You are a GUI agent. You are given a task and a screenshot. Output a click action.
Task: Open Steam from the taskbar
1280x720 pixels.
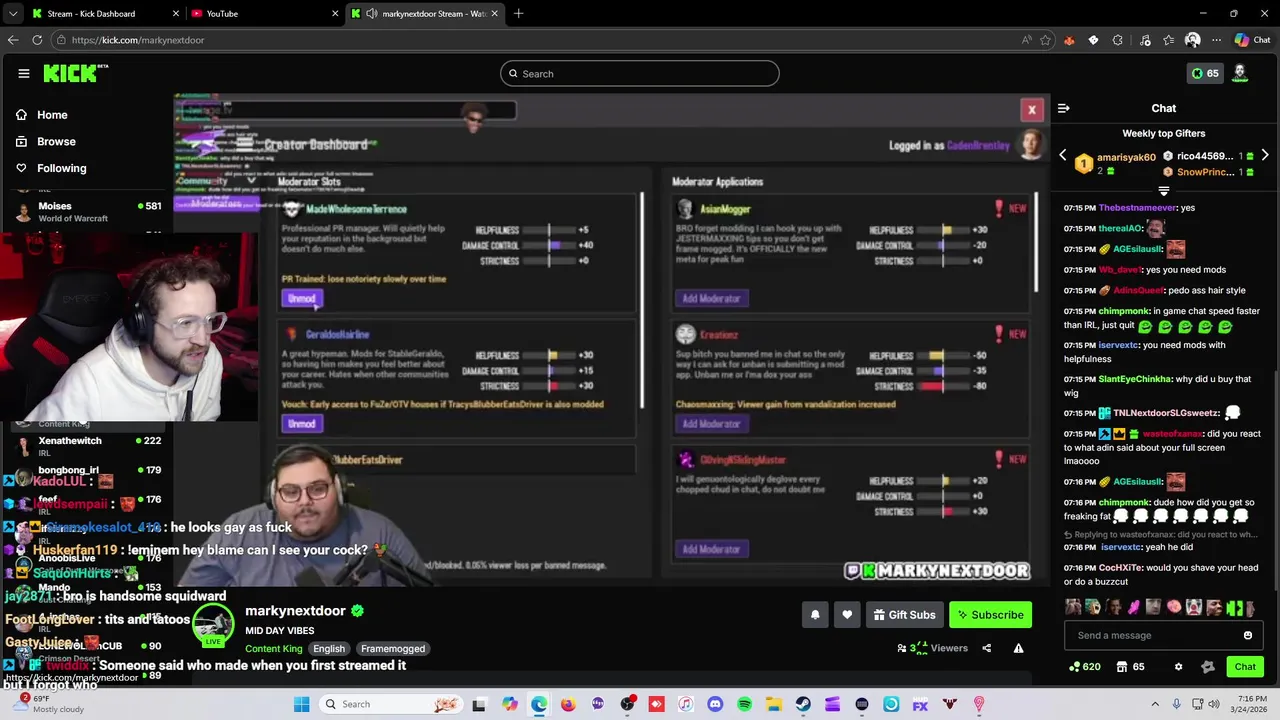tap(803, 704)
